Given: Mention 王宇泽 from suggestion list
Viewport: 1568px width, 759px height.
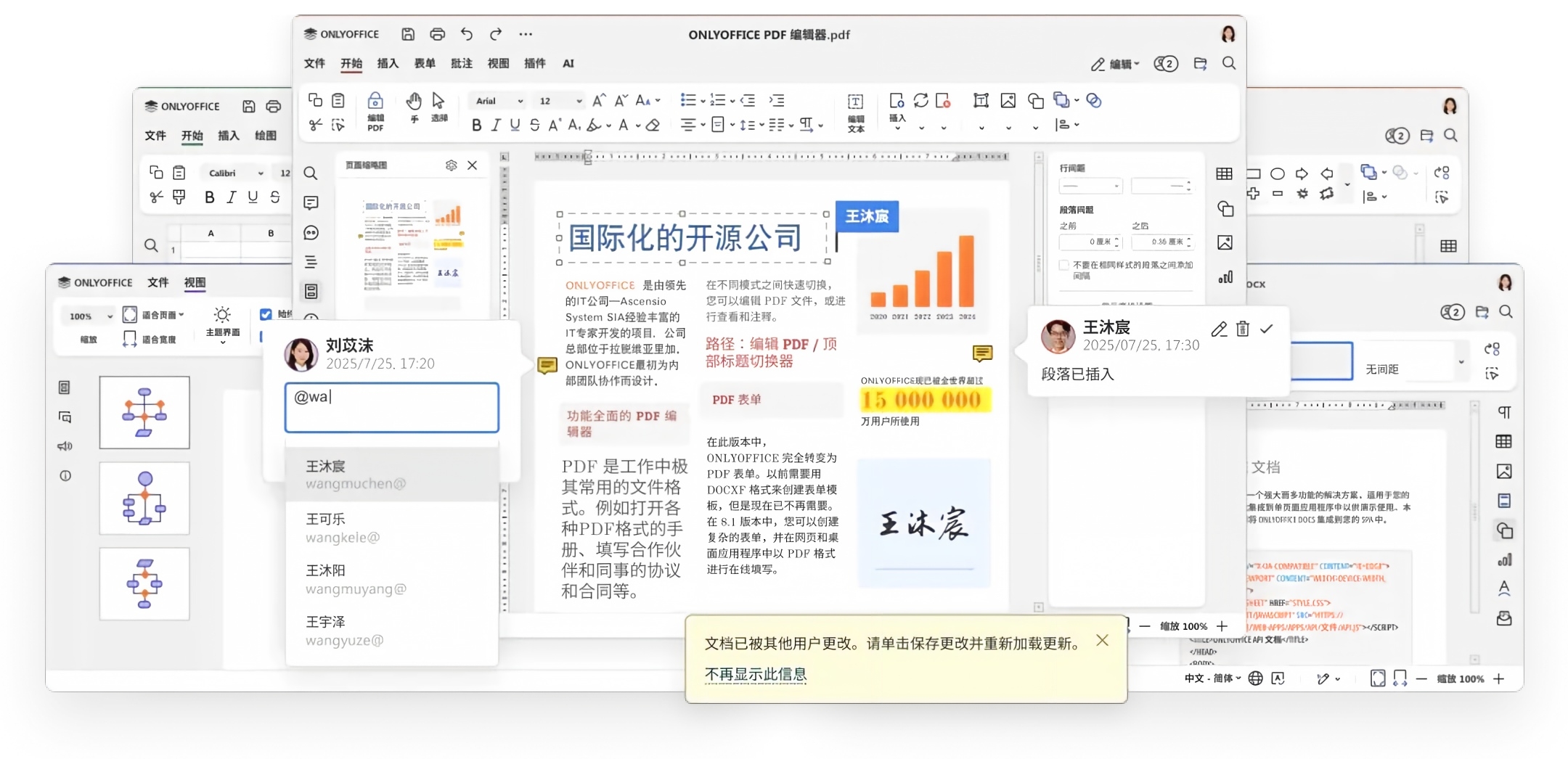Looking at the screenshot, I should click(x=392, y=631).
